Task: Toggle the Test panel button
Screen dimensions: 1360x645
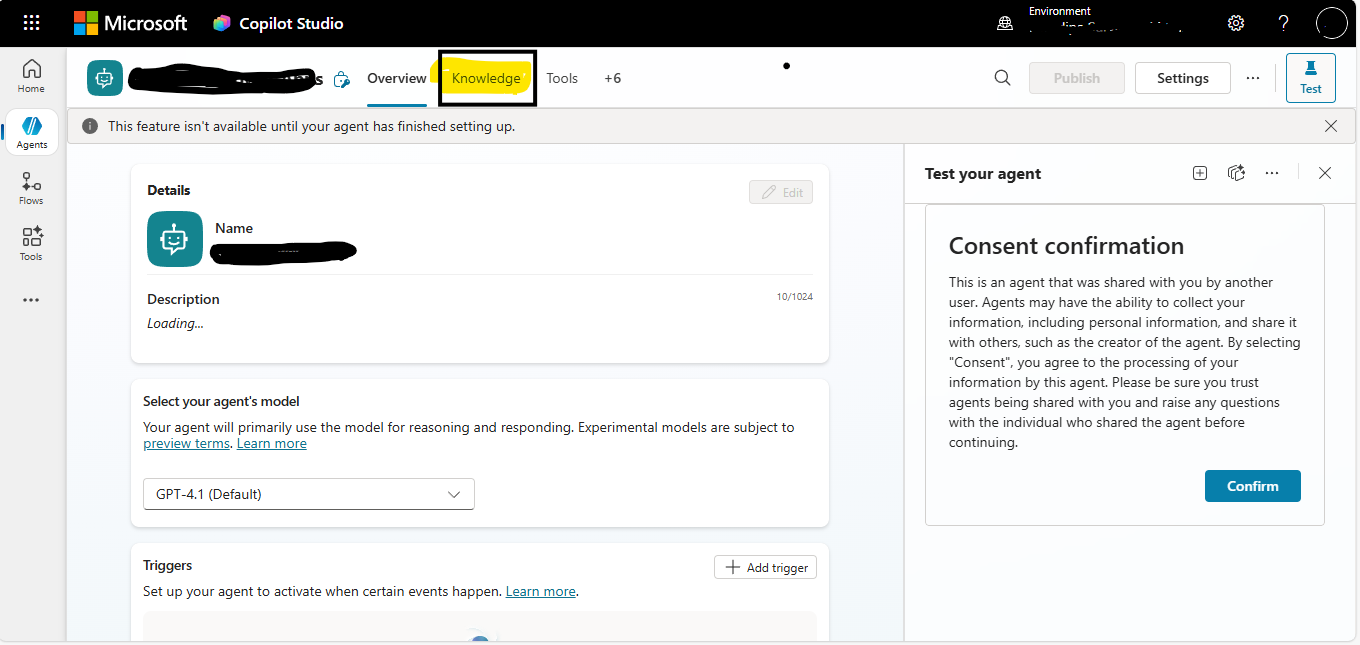Action: [1311, 78]
